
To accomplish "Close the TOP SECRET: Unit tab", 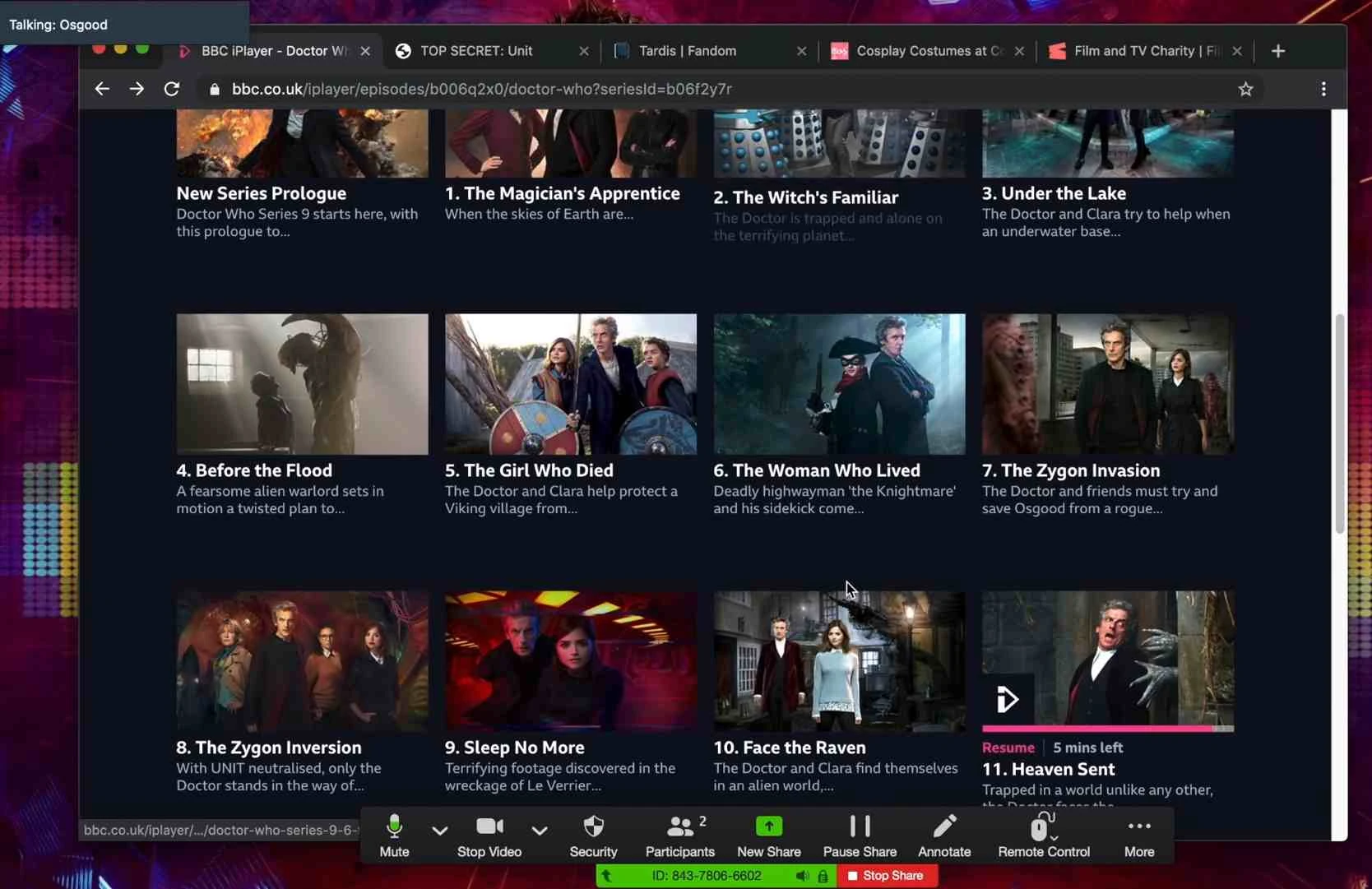I will (x=584, y=51).
